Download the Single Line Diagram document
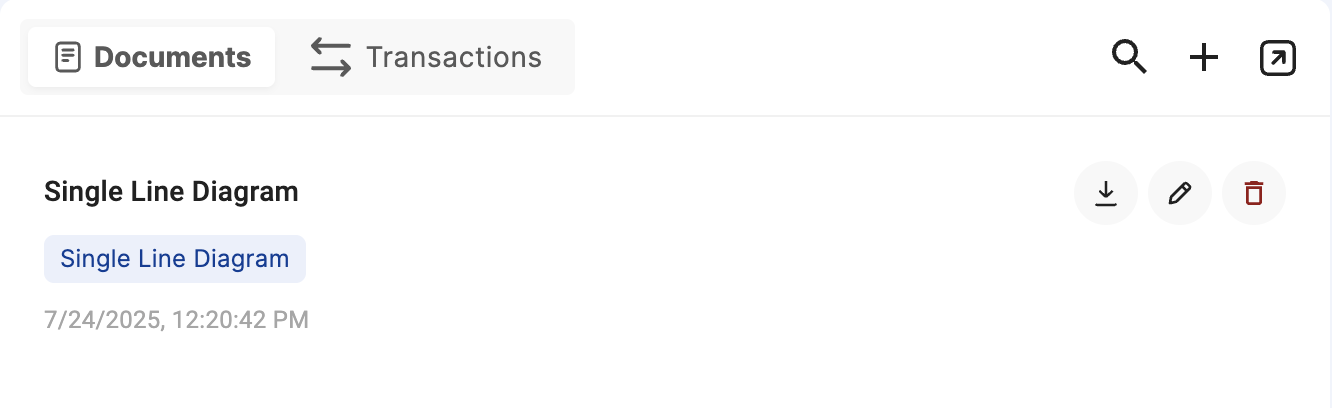 coord(1105,193)
